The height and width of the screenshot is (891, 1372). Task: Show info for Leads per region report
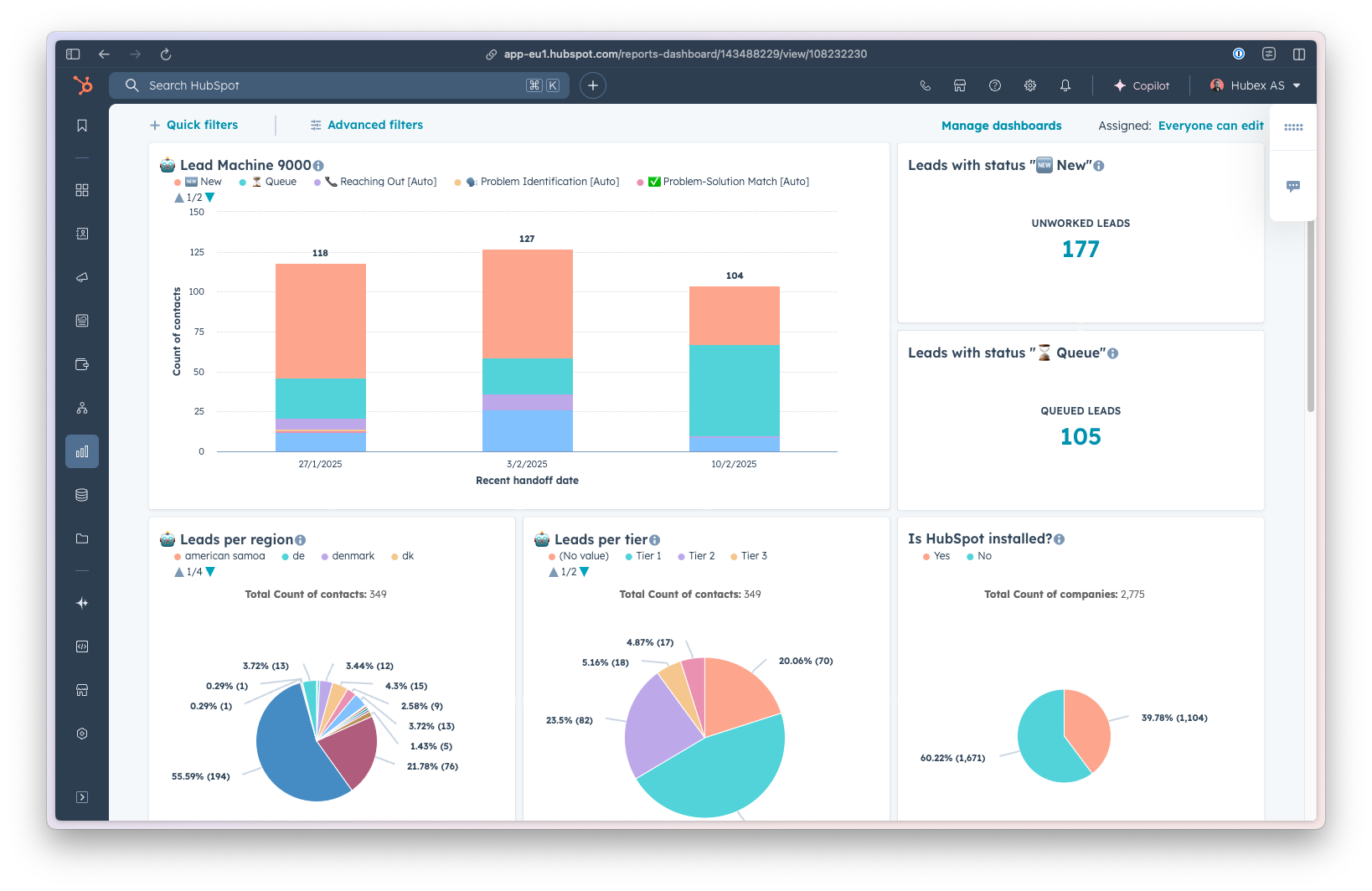click(x=300, y=540)
